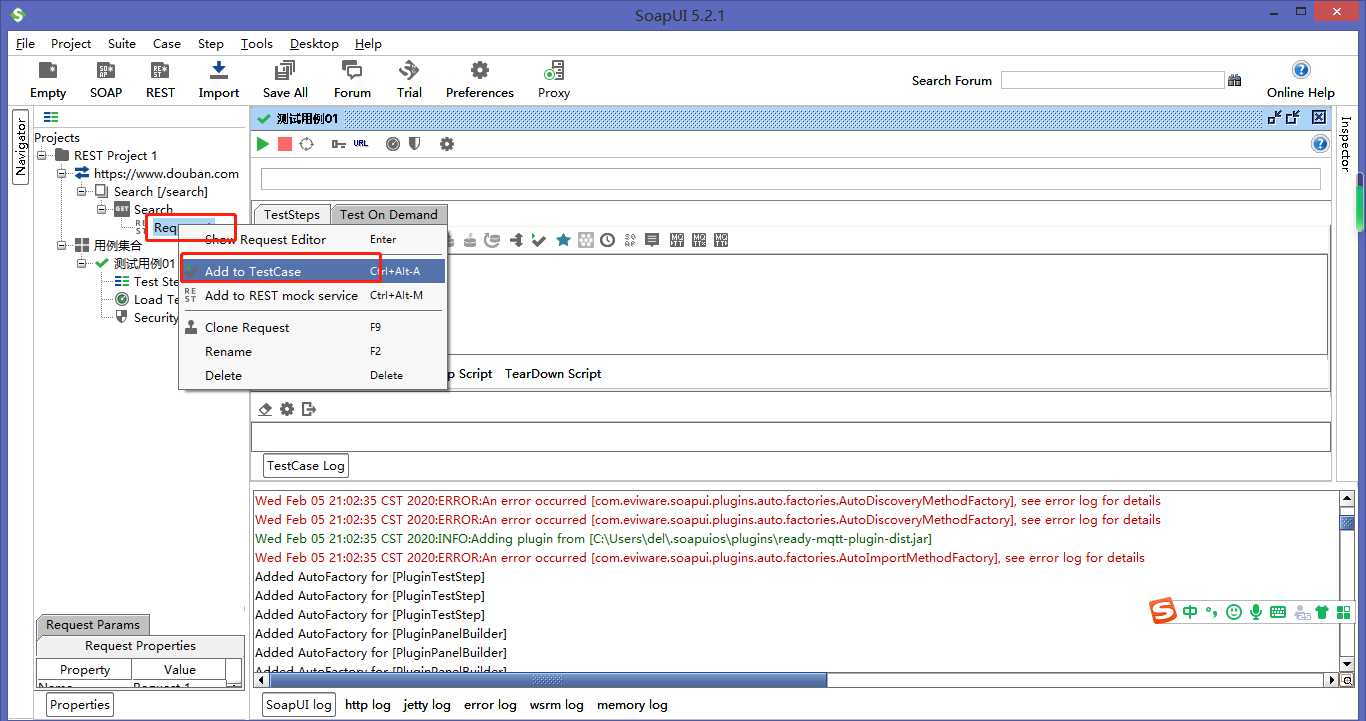Screen dimensions: 1366x721
Task: Open the Desktop menu
Action: pos(314,43)
